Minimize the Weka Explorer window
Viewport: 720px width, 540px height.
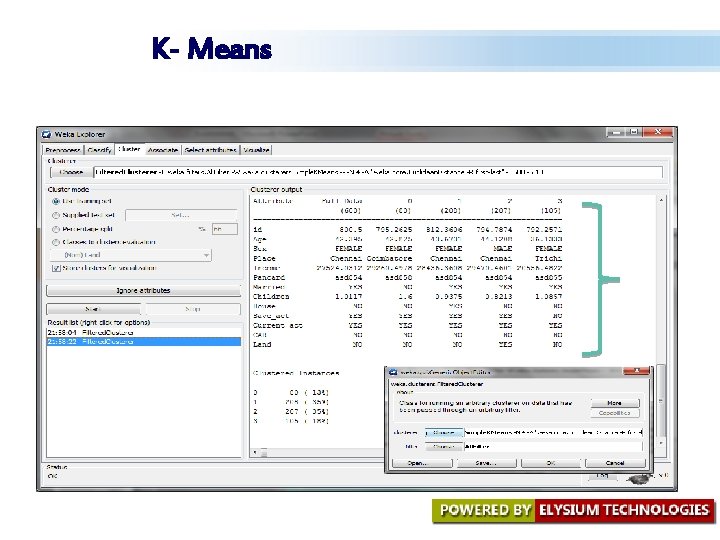pyautogui.click(x=616, y=132)
